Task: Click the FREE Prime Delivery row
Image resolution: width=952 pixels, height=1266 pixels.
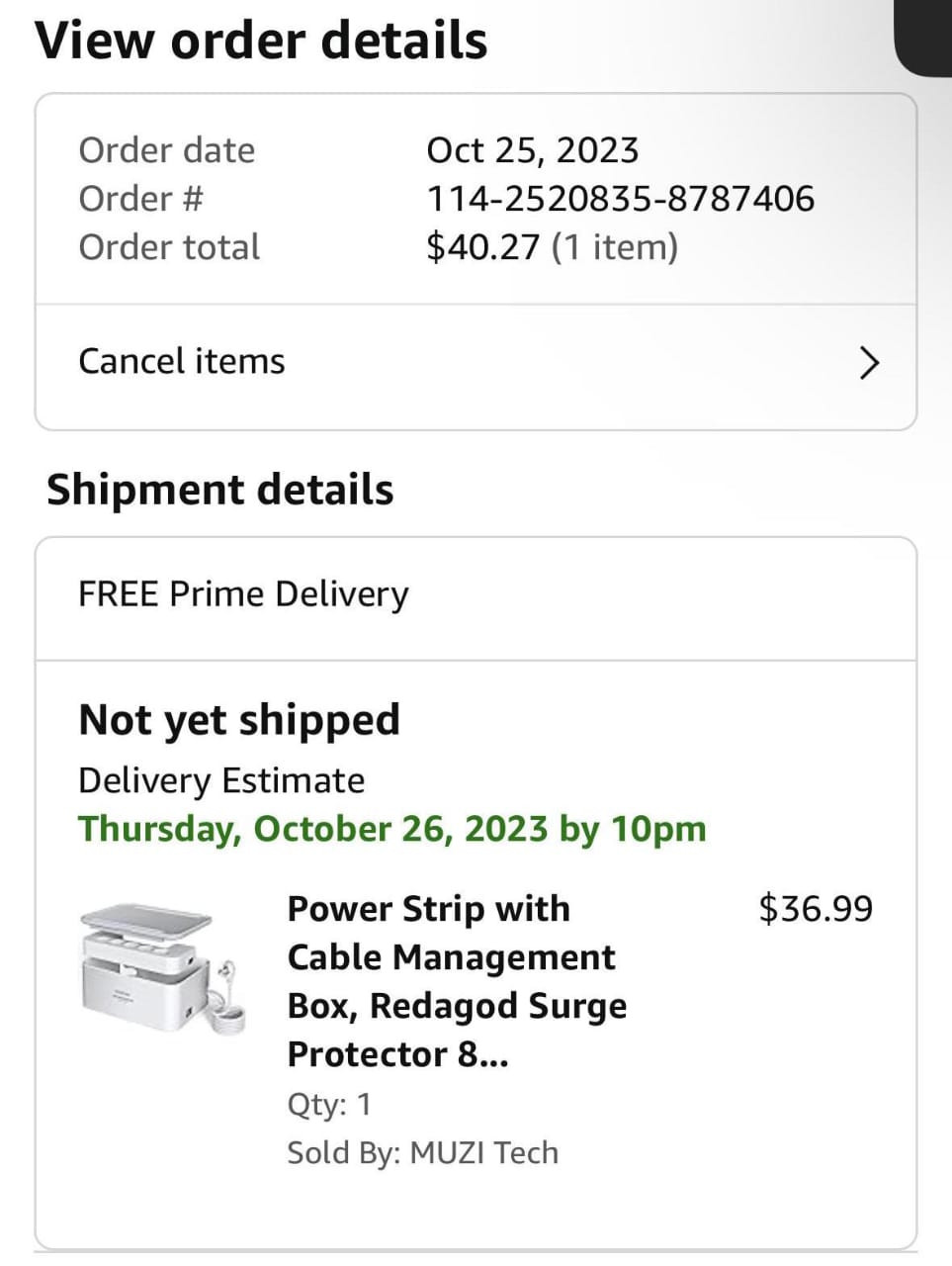Action: tap(243, 594)
